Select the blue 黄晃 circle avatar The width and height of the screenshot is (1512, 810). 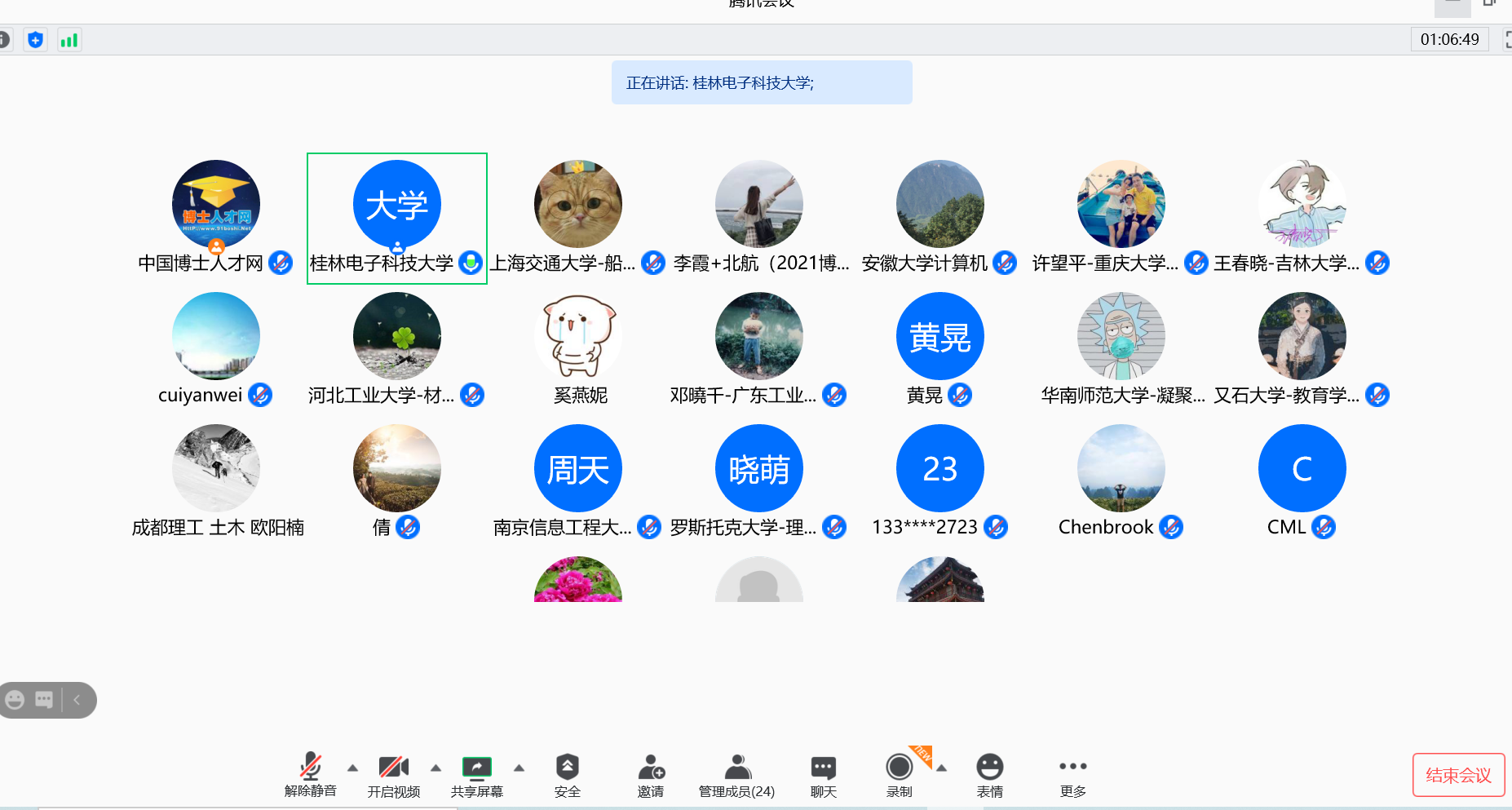[940, 336]
